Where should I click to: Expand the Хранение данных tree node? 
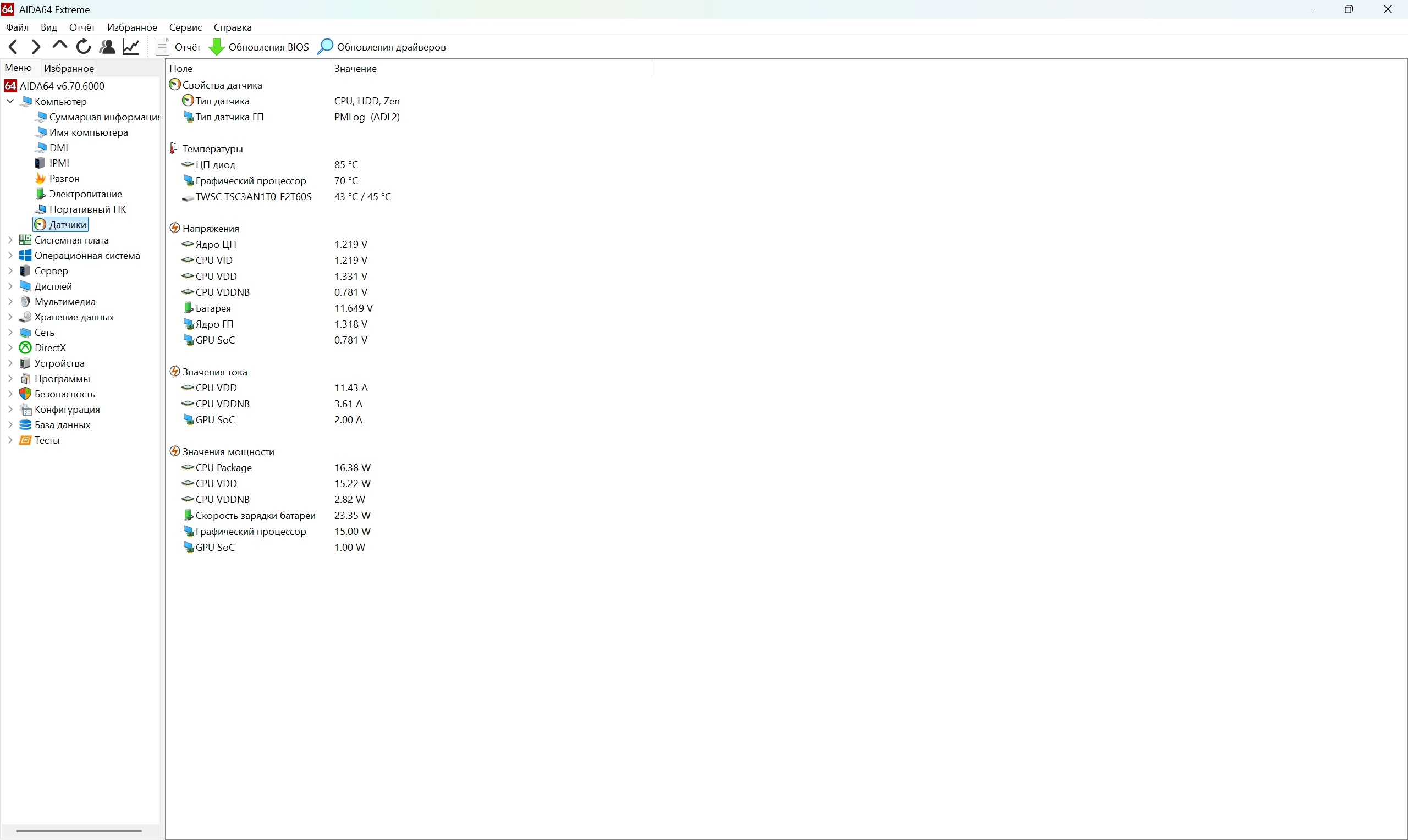pos(10,317)
